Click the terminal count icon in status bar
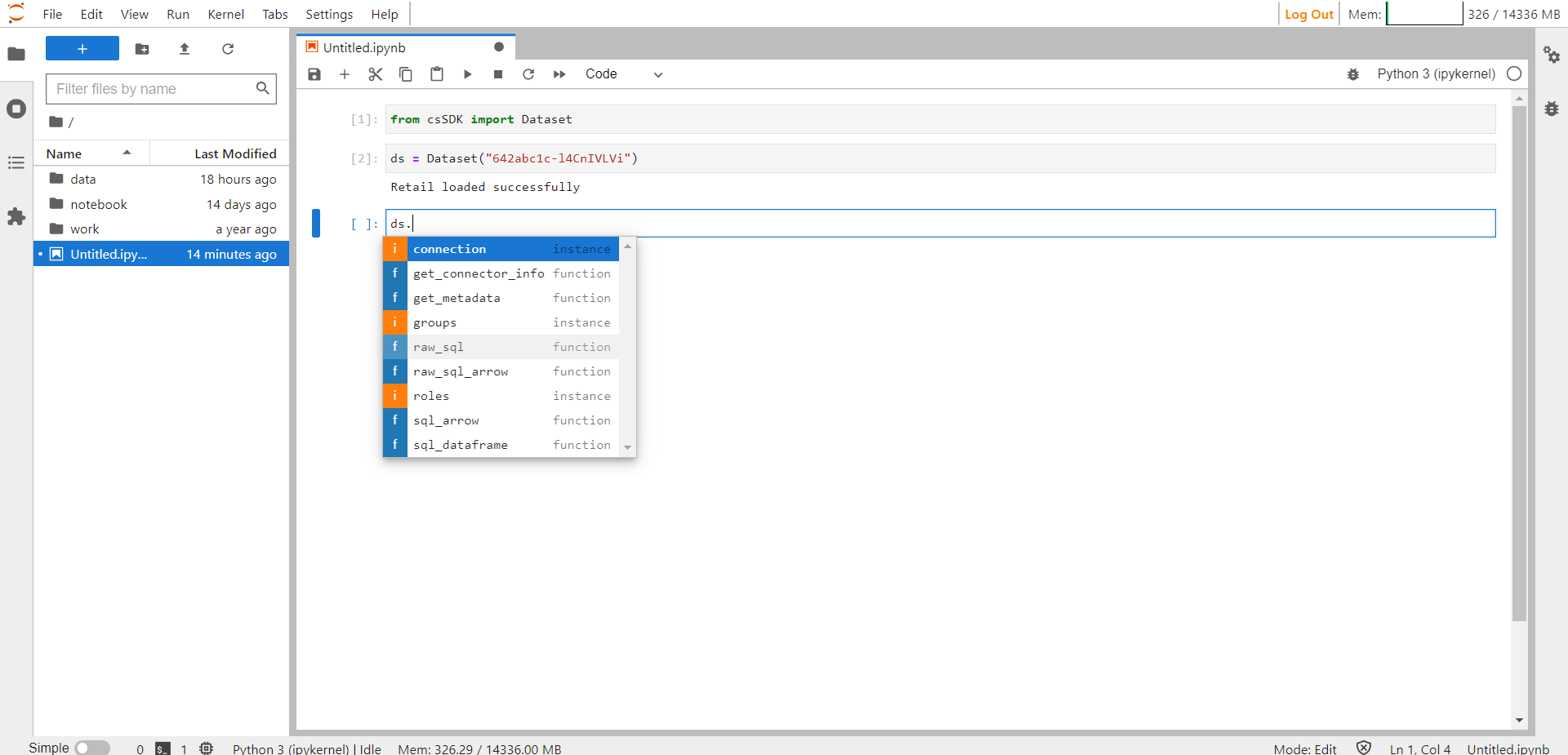 pos(163,748)
